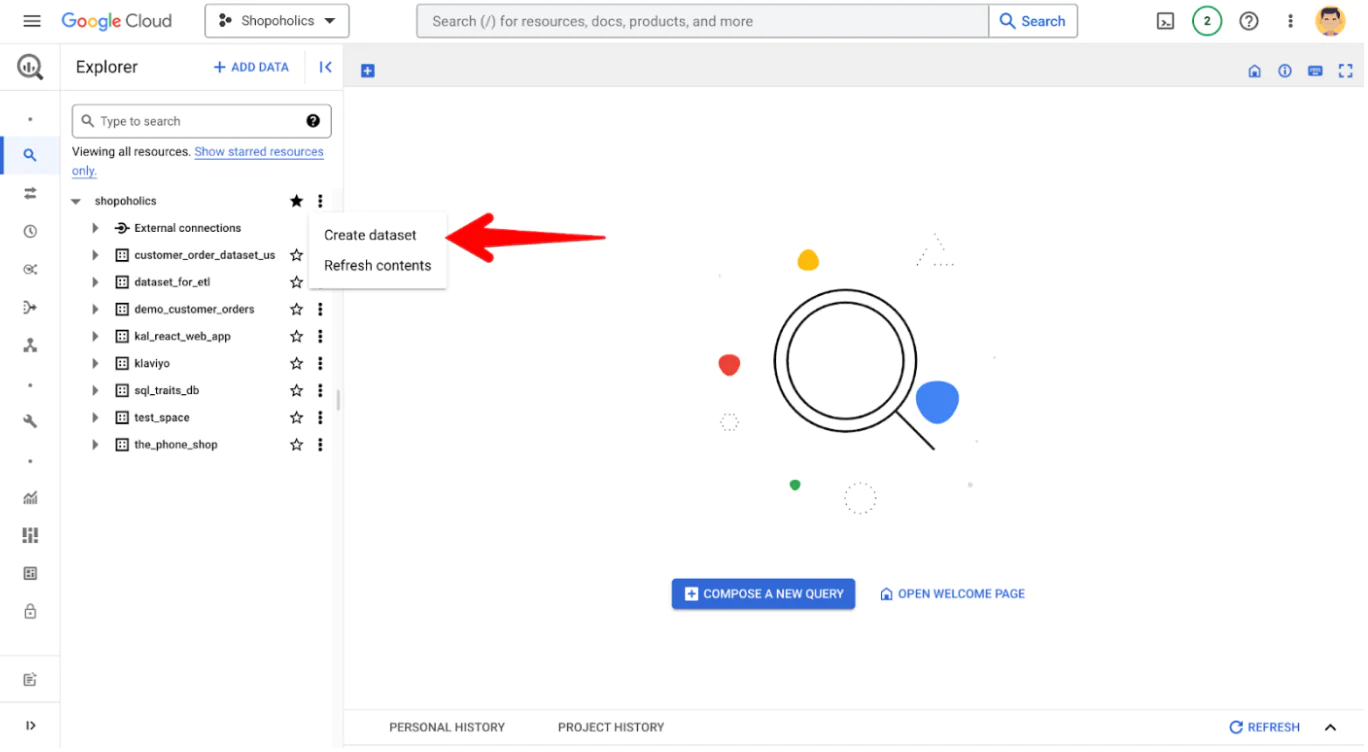The image size is (1368, 752).
Task: Open the notifications panel showing 2
Action: pyautogui.click(x=1206, y=20)
